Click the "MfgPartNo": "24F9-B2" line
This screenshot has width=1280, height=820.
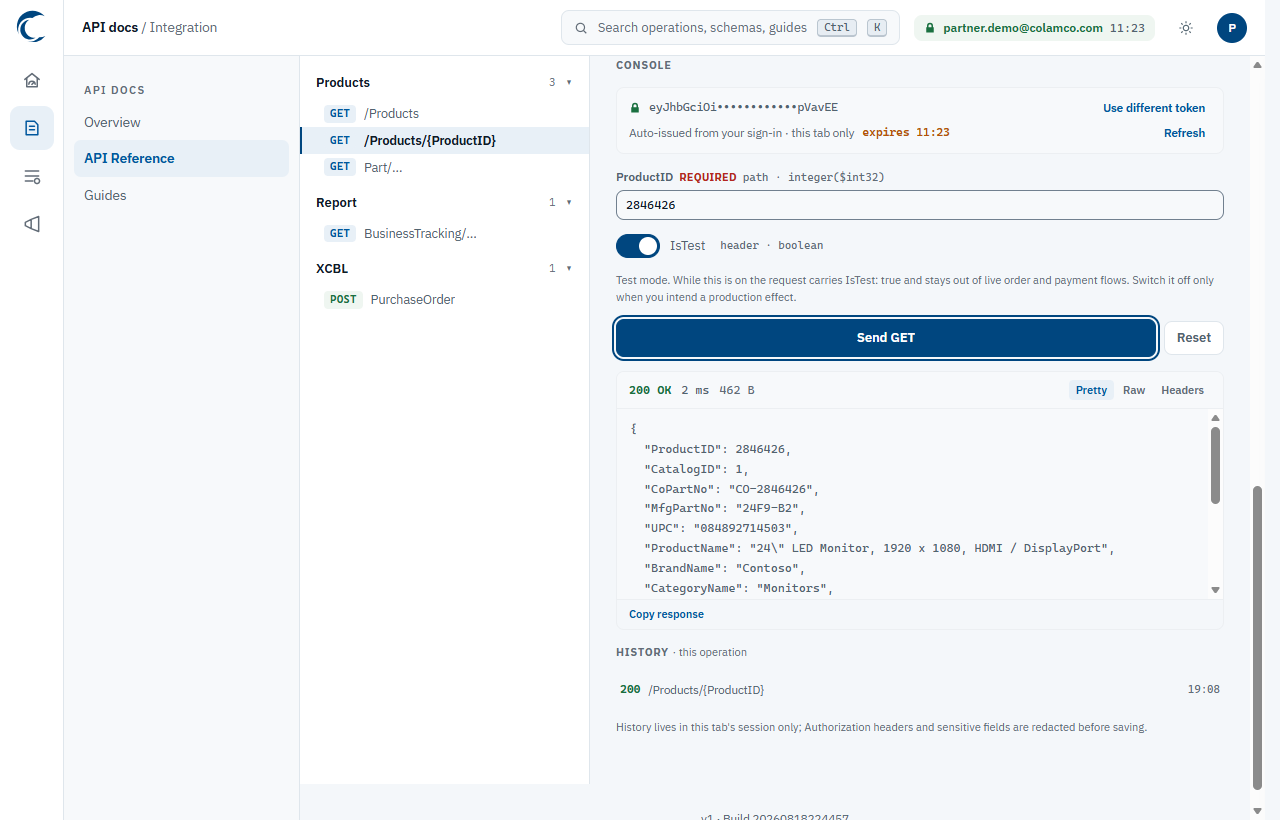[725, 509]
